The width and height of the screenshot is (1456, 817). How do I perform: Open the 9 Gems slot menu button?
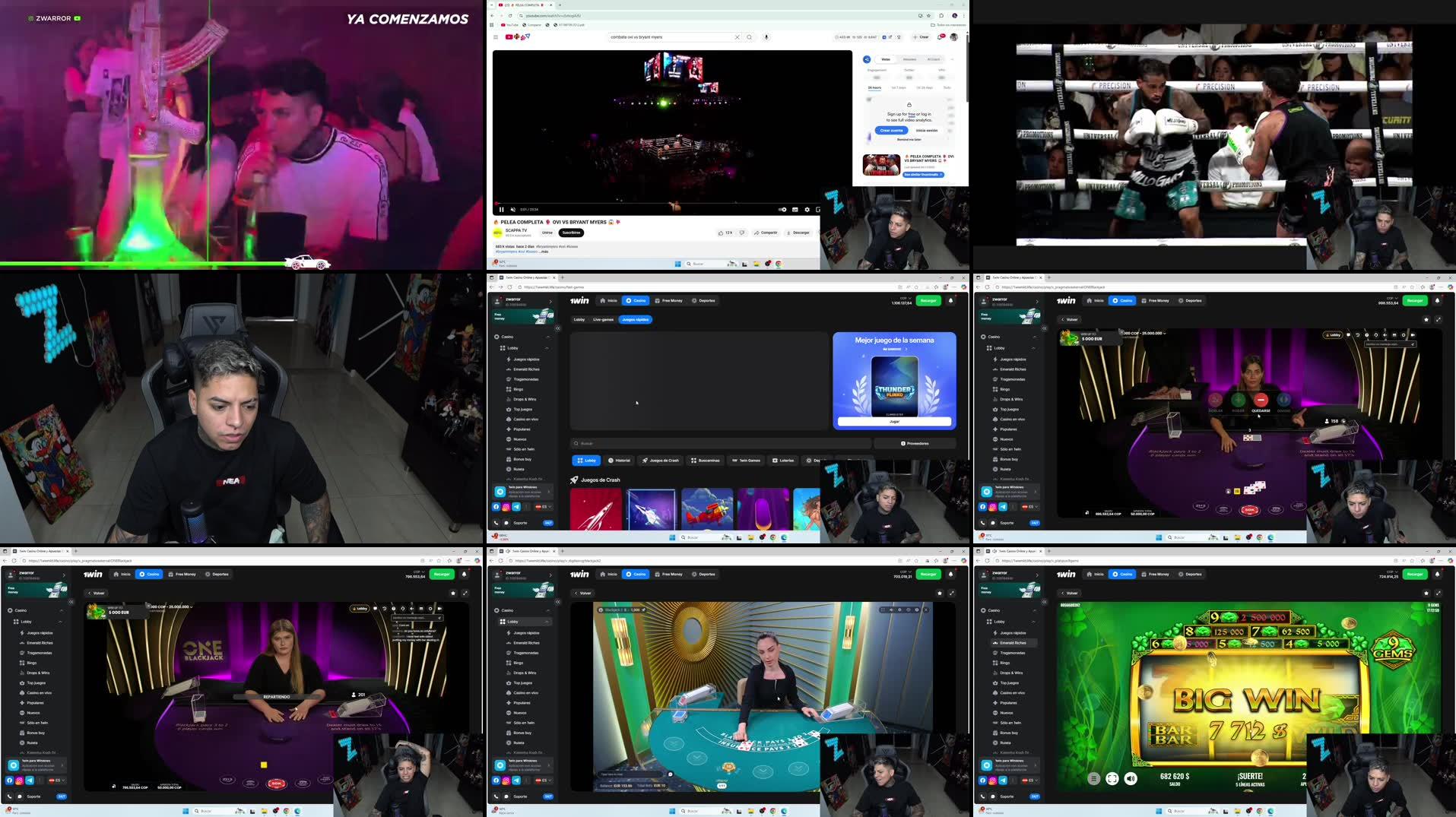(1093, 778)
